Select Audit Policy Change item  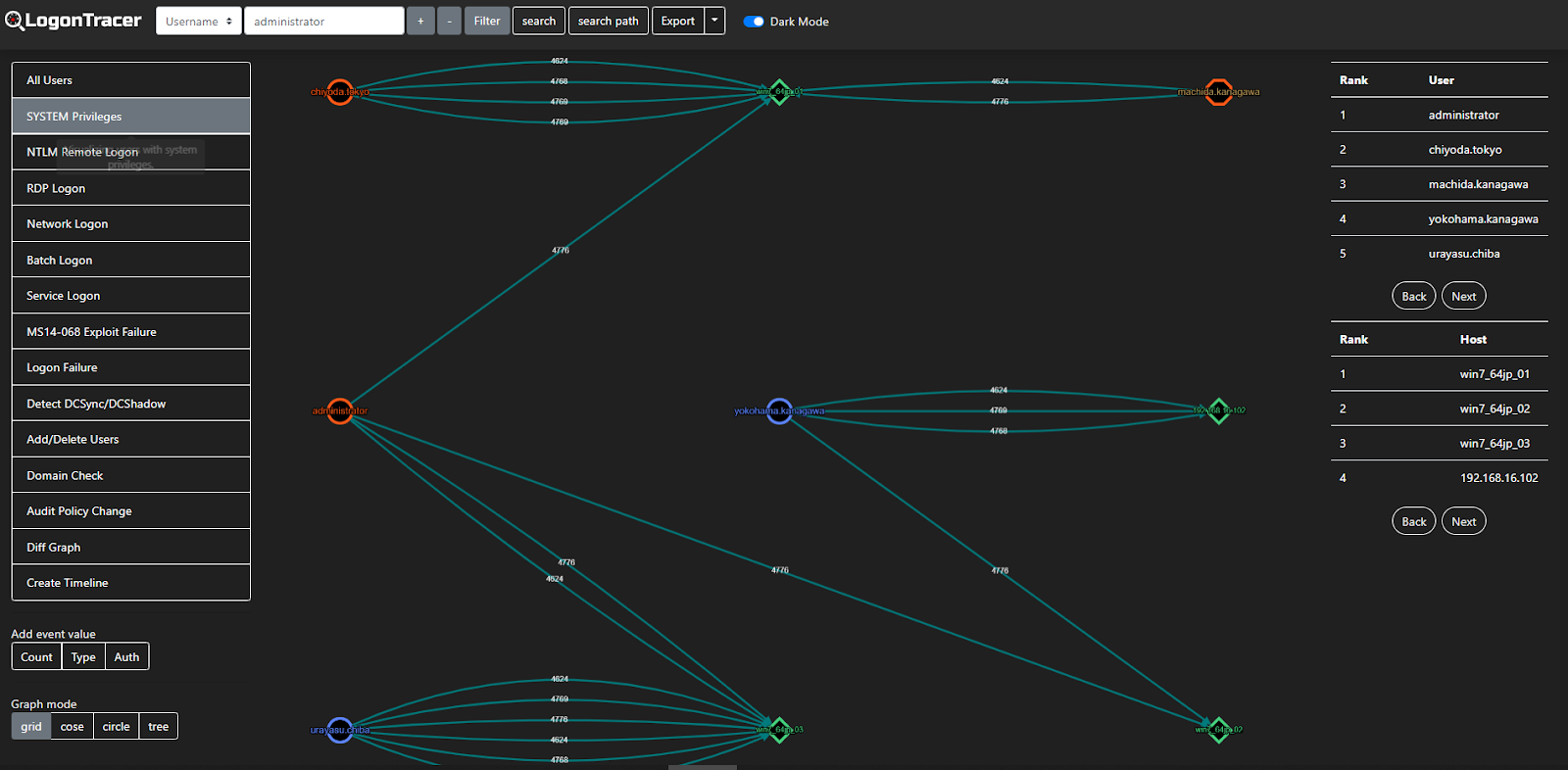[x=131, y=510]
